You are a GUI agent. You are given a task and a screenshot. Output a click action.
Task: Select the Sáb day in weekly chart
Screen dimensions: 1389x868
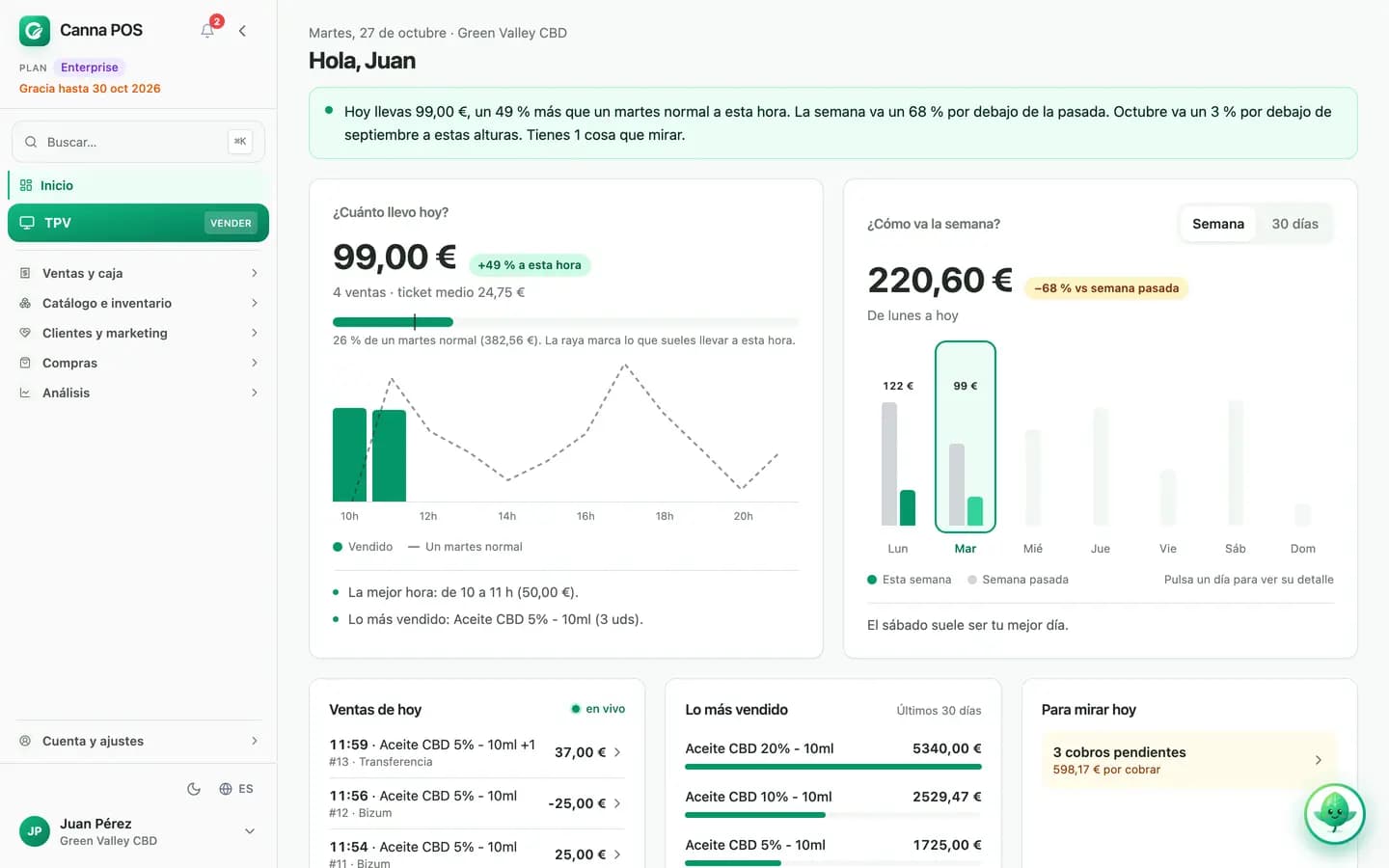pos(1236,463)
